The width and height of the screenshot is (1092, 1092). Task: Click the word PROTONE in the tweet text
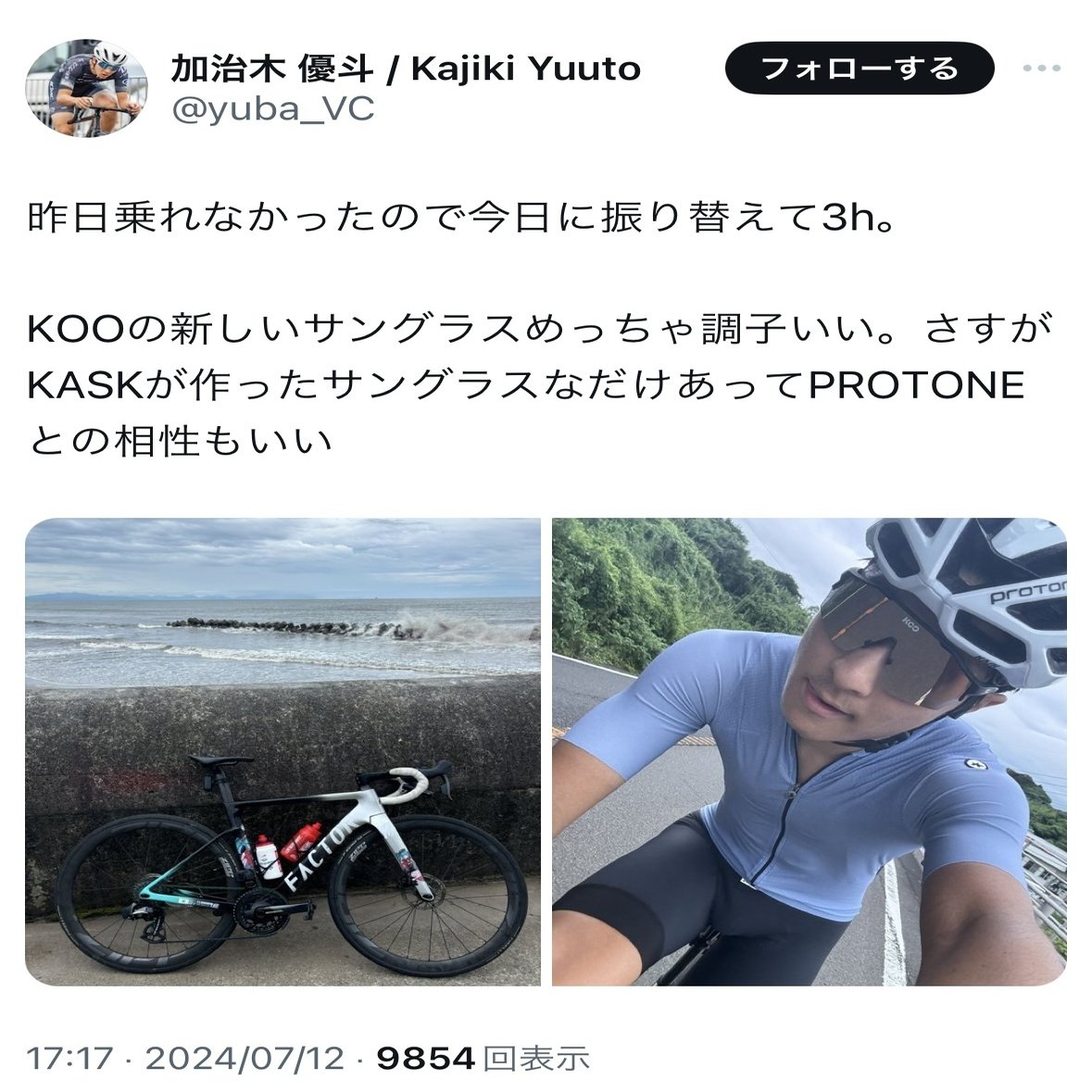(x=917, y=385)
